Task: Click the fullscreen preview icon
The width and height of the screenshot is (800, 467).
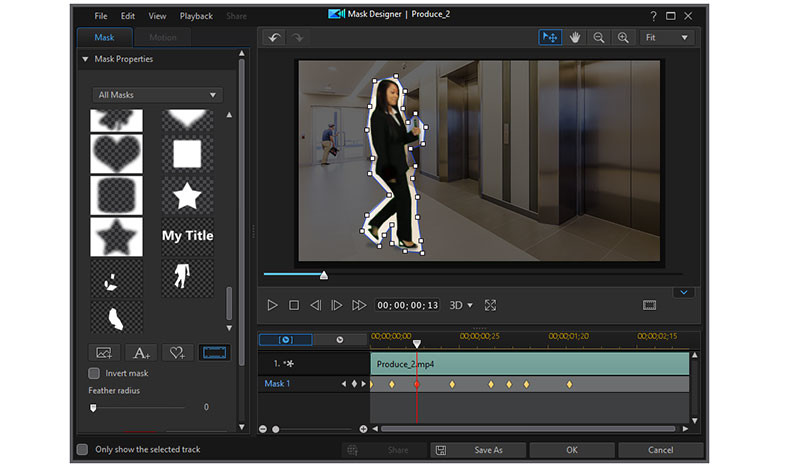Action: (490, 305)
